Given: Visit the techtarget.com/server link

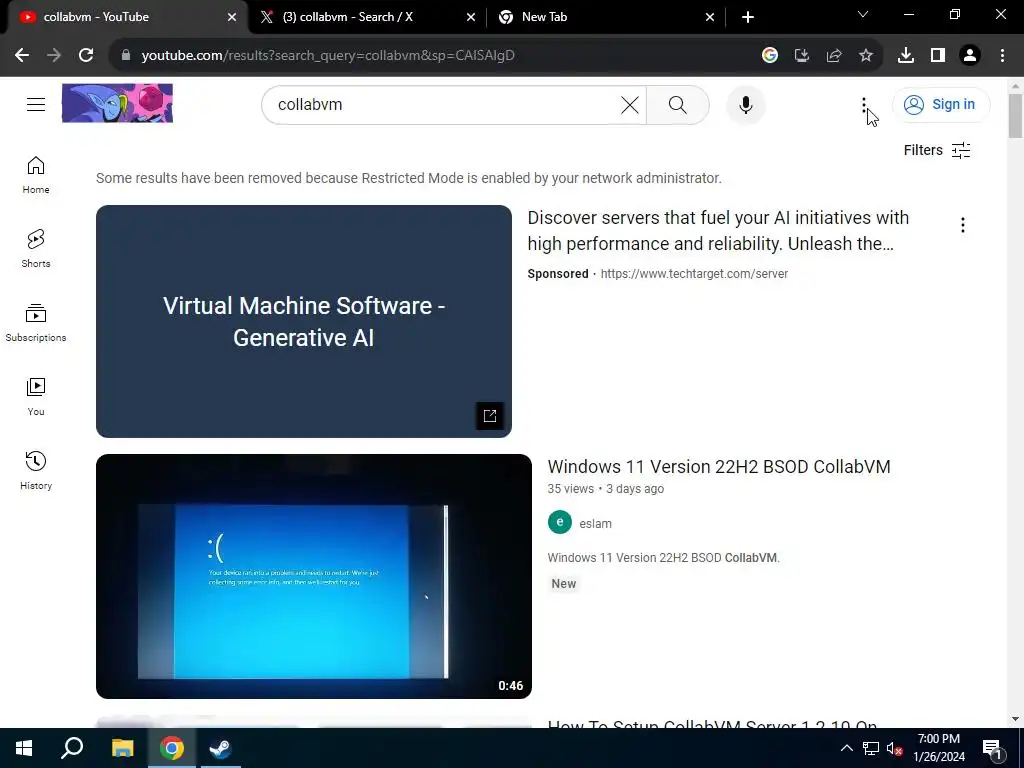Looking at the screenshot, I should [694, 274].
